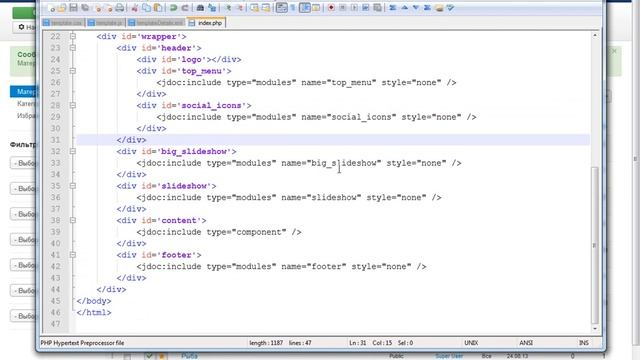Click the Paste clipboard icon
This screenshot has height=360, width=640.
pos(158,8)
